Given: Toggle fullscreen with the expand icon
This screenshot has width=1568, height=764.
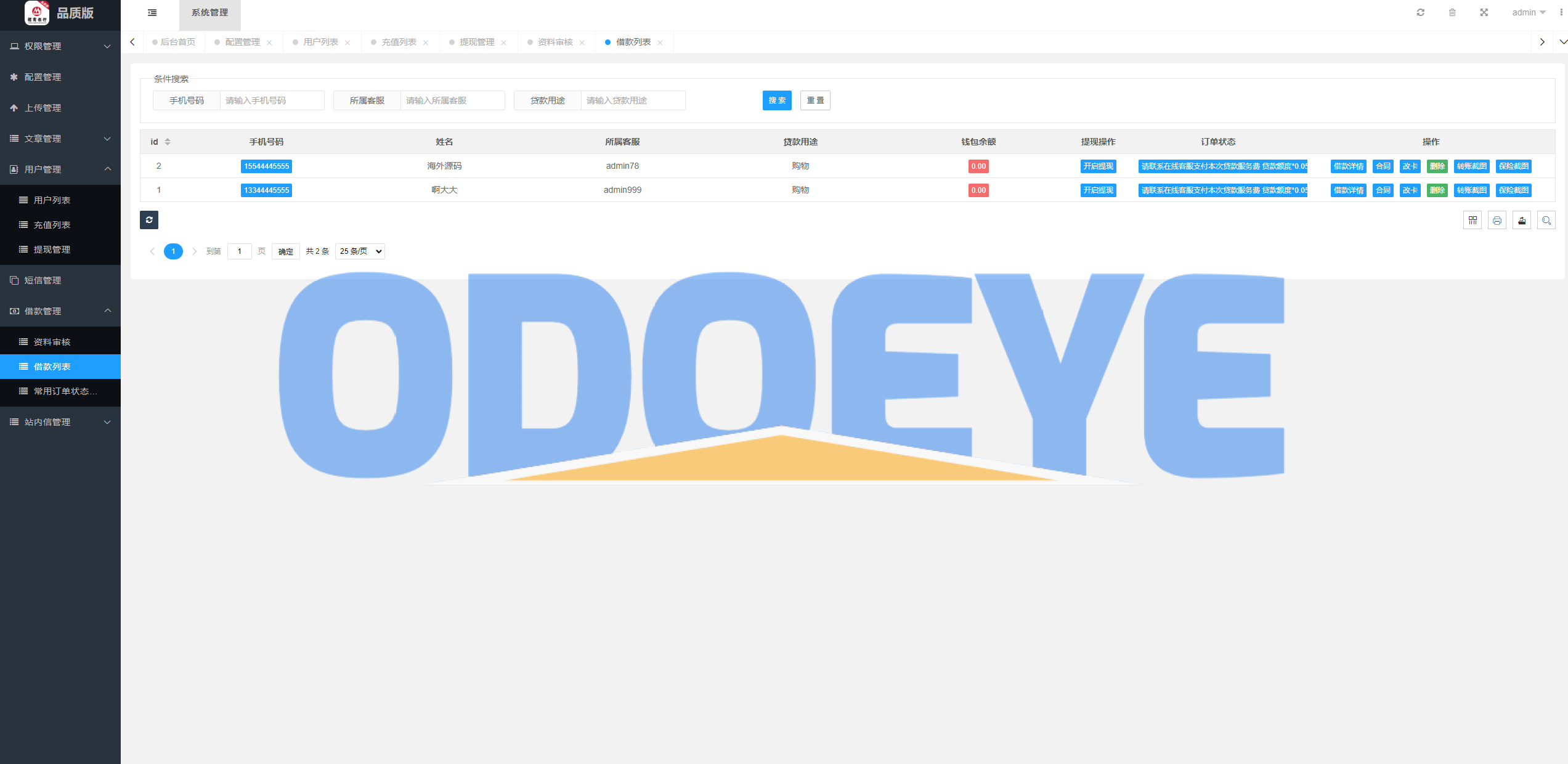Looking at the screenshot, I should (1484, 12).
